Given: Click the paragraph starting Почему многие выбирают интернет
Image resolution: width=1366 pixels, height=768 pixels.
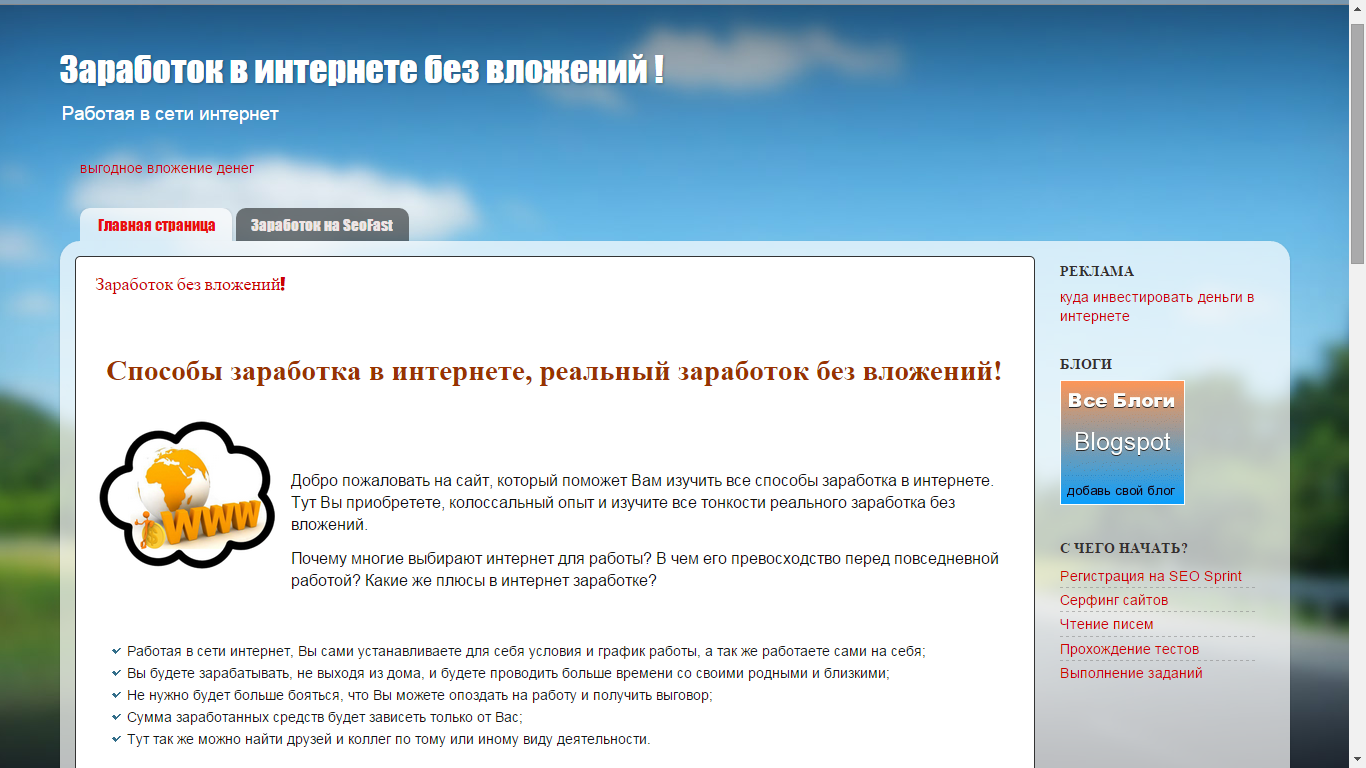Looking at the screenshot, I should point(645,569).
